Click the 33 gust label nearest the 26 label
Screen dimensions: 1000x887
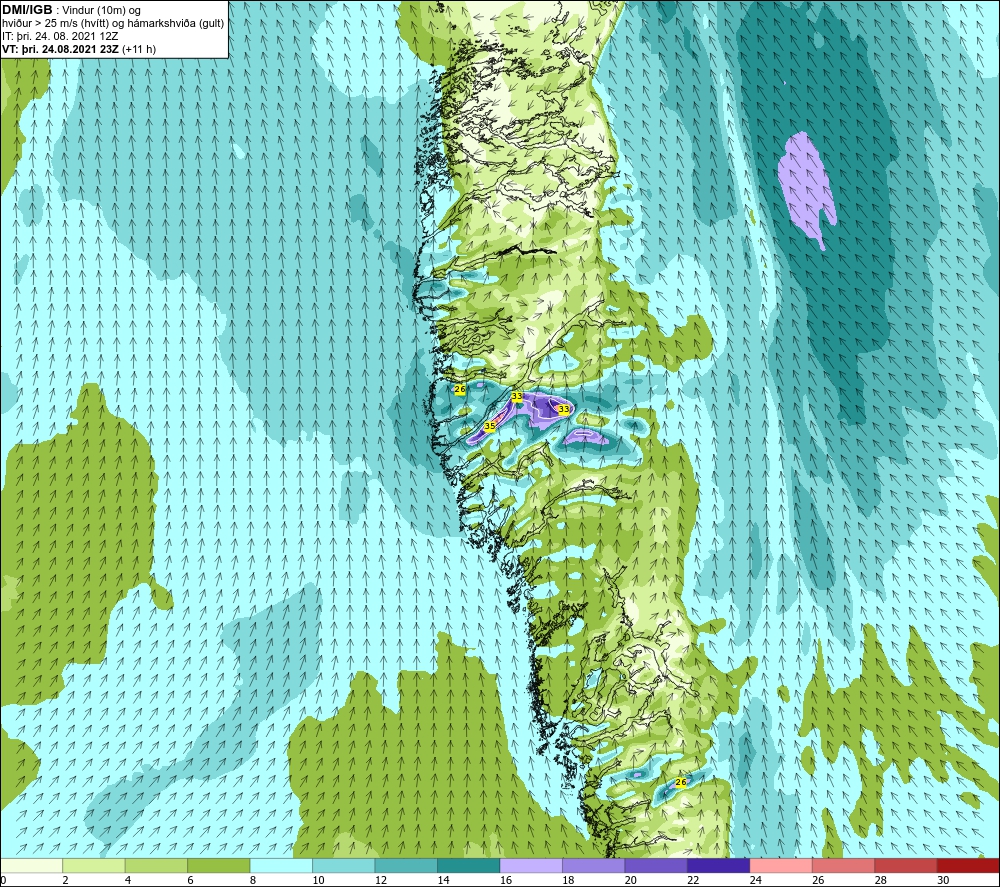[517, 396]
